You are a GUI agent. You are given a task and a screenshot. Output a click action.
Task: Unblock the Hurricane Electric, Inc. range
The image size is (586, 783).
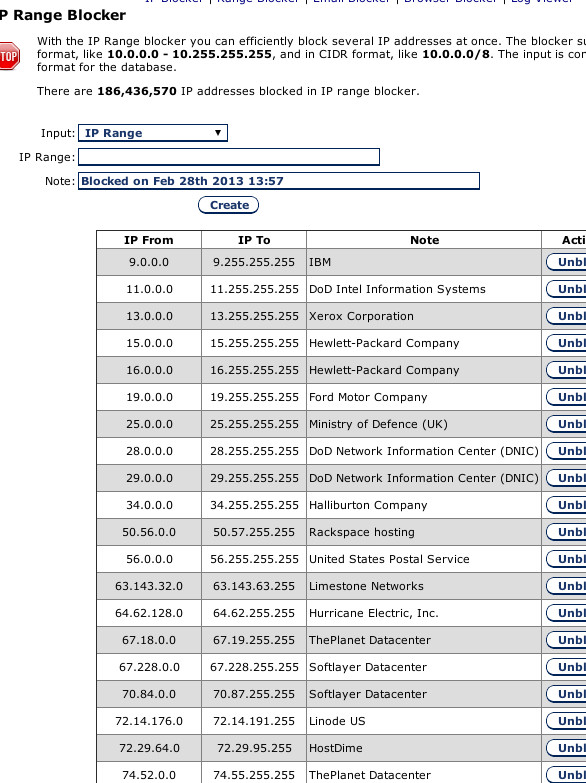click(x=566, y=613)
